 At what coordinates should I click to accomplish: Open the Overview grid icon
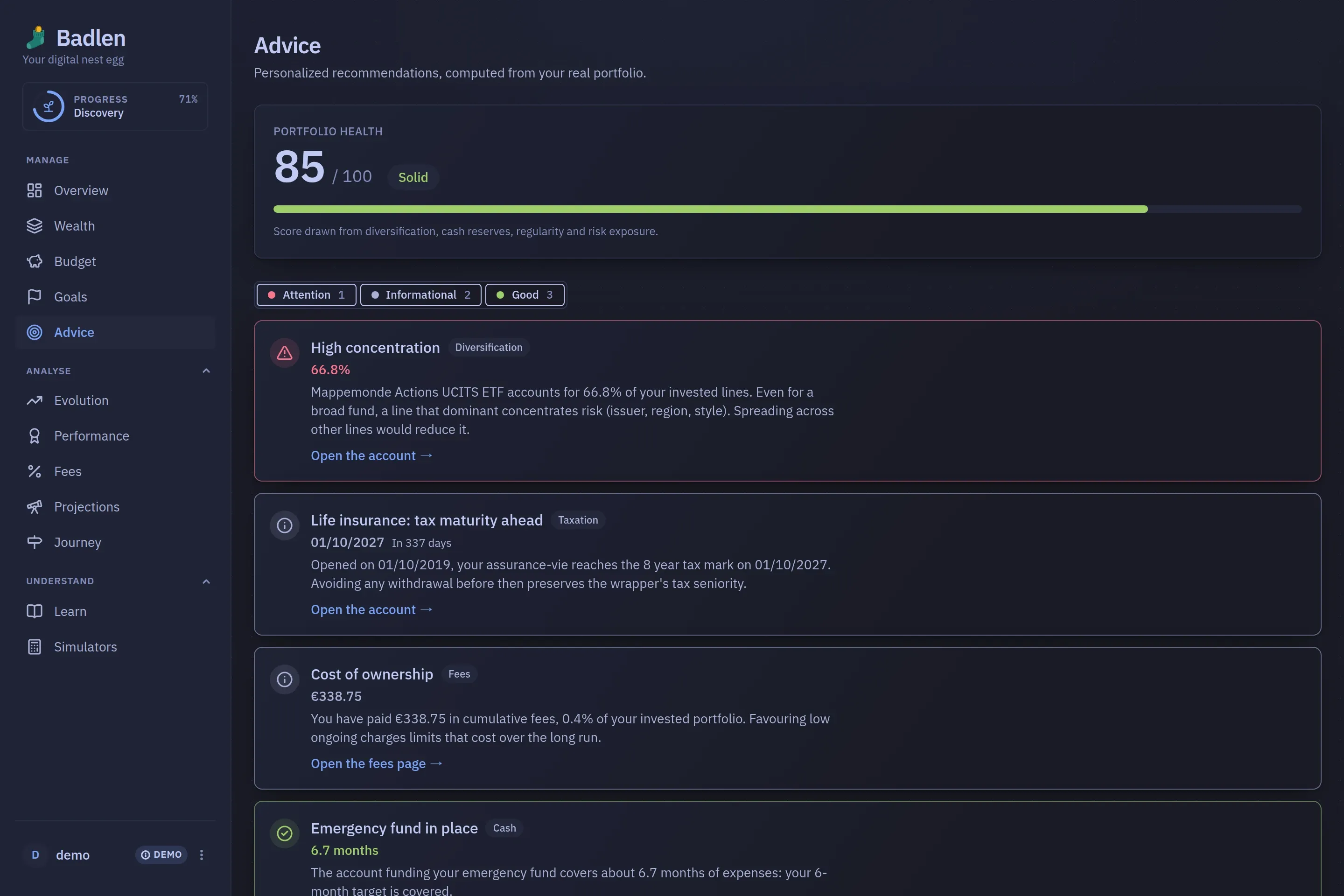point(34,190)
